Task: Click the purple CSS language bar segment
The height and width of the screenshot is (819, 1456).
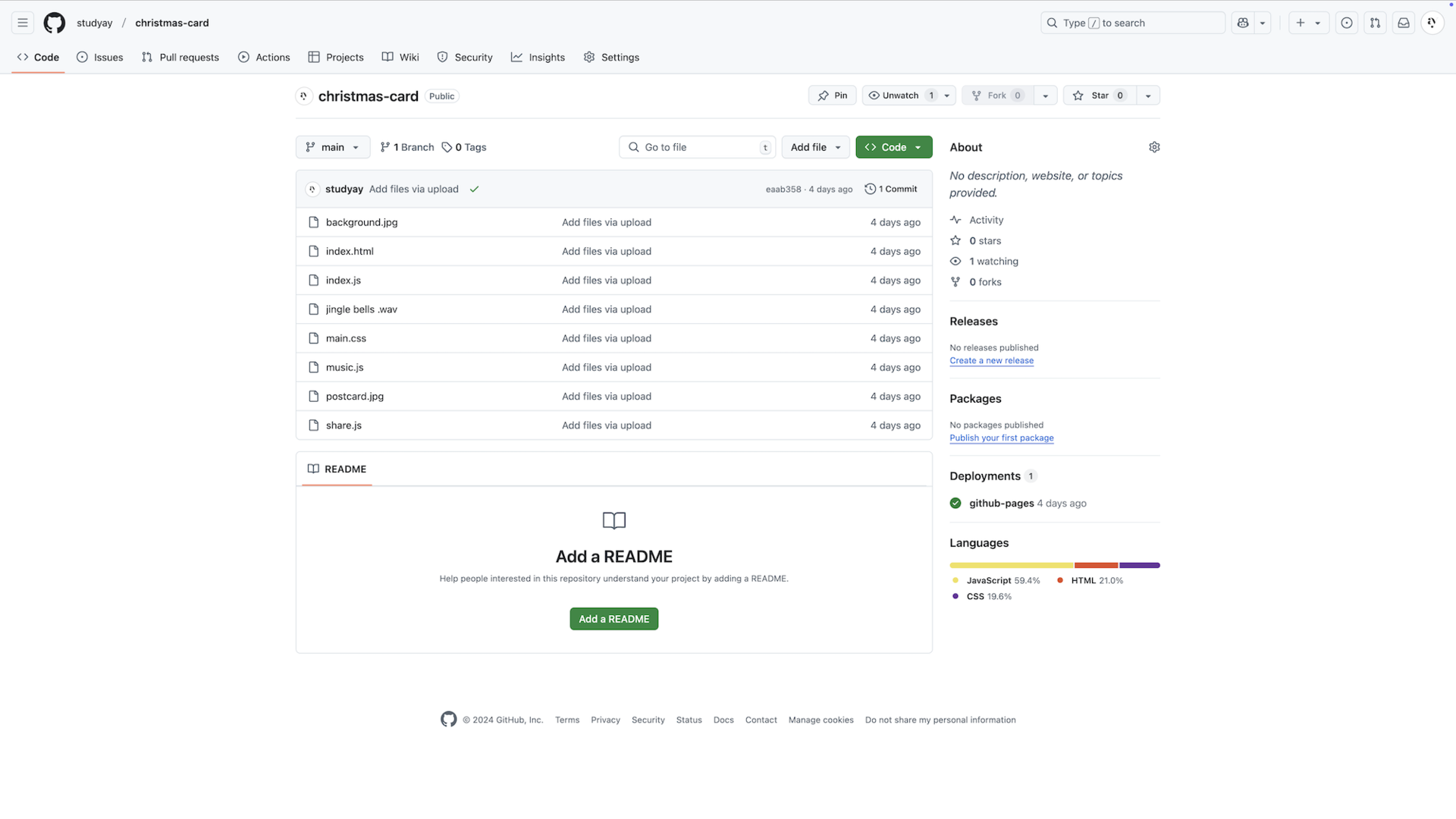Action: [1140, 566]
